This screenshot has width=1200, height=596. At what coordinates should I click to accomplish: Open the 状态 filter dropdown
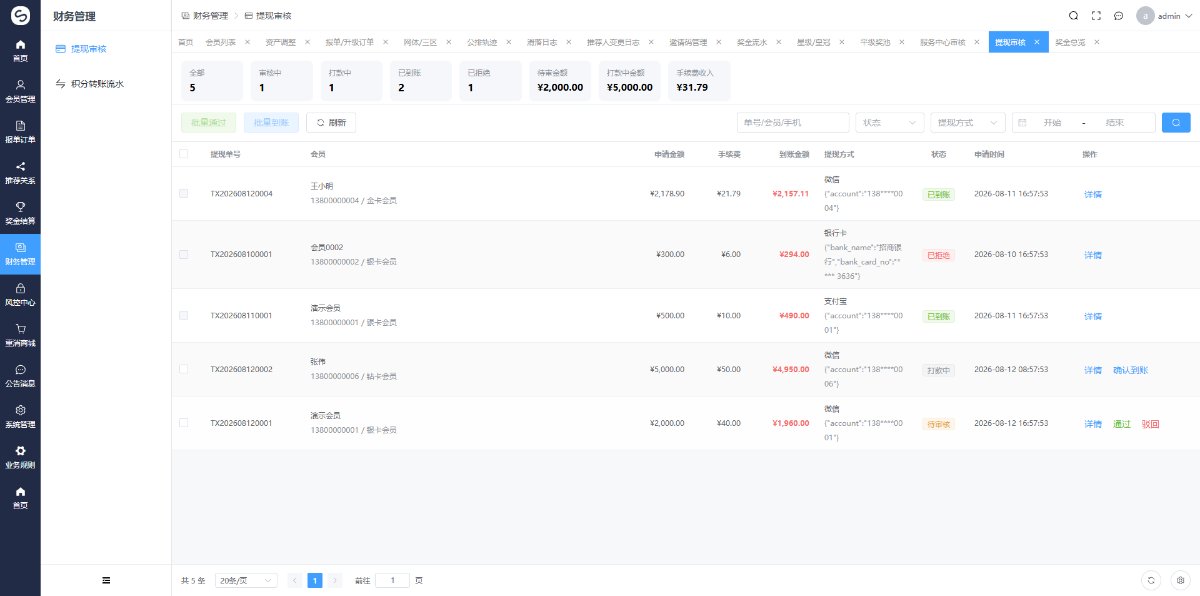point(889,122)
